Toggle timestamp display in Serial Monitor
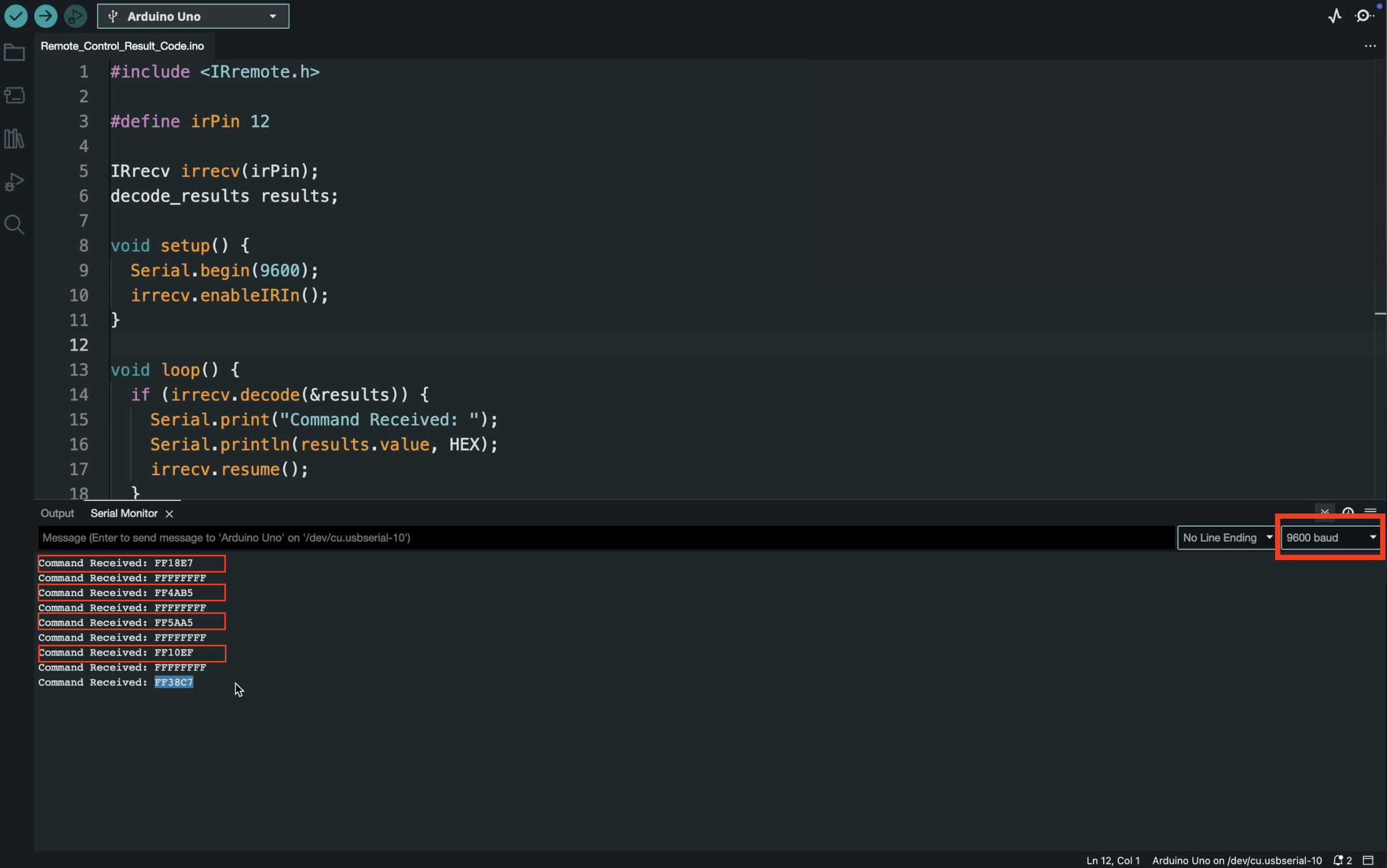 [x=1348, y=513]
